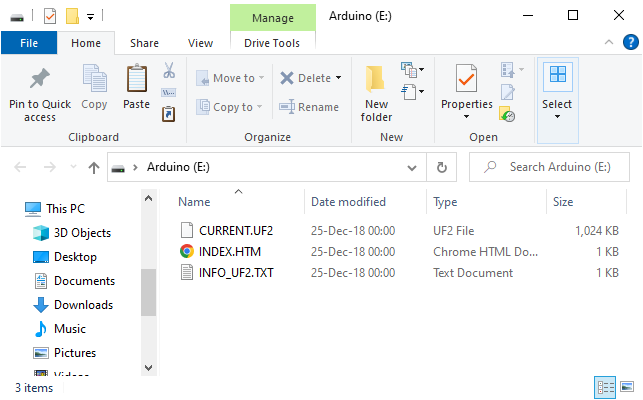This screenshot has height=400, width=643.
Task: Expand the Properties dropdown arrow
Action: pos(466,117)
